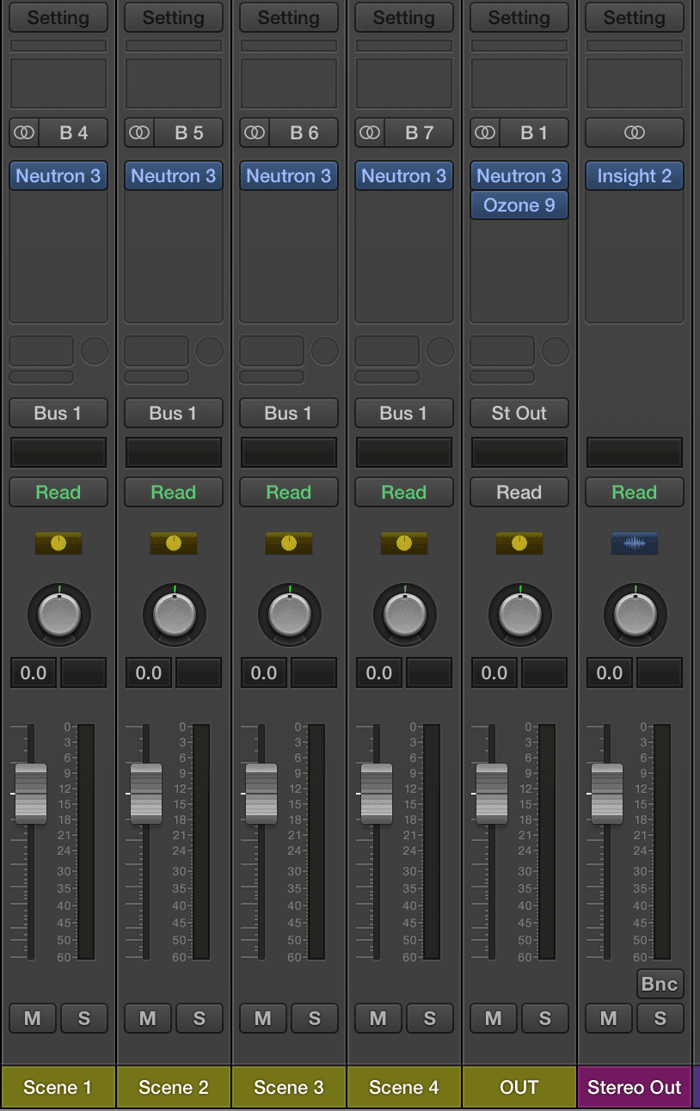Open the Bus 1 output menu on Scene 1
Screen dimensions: 700x1111
click(x=58, y=413)
